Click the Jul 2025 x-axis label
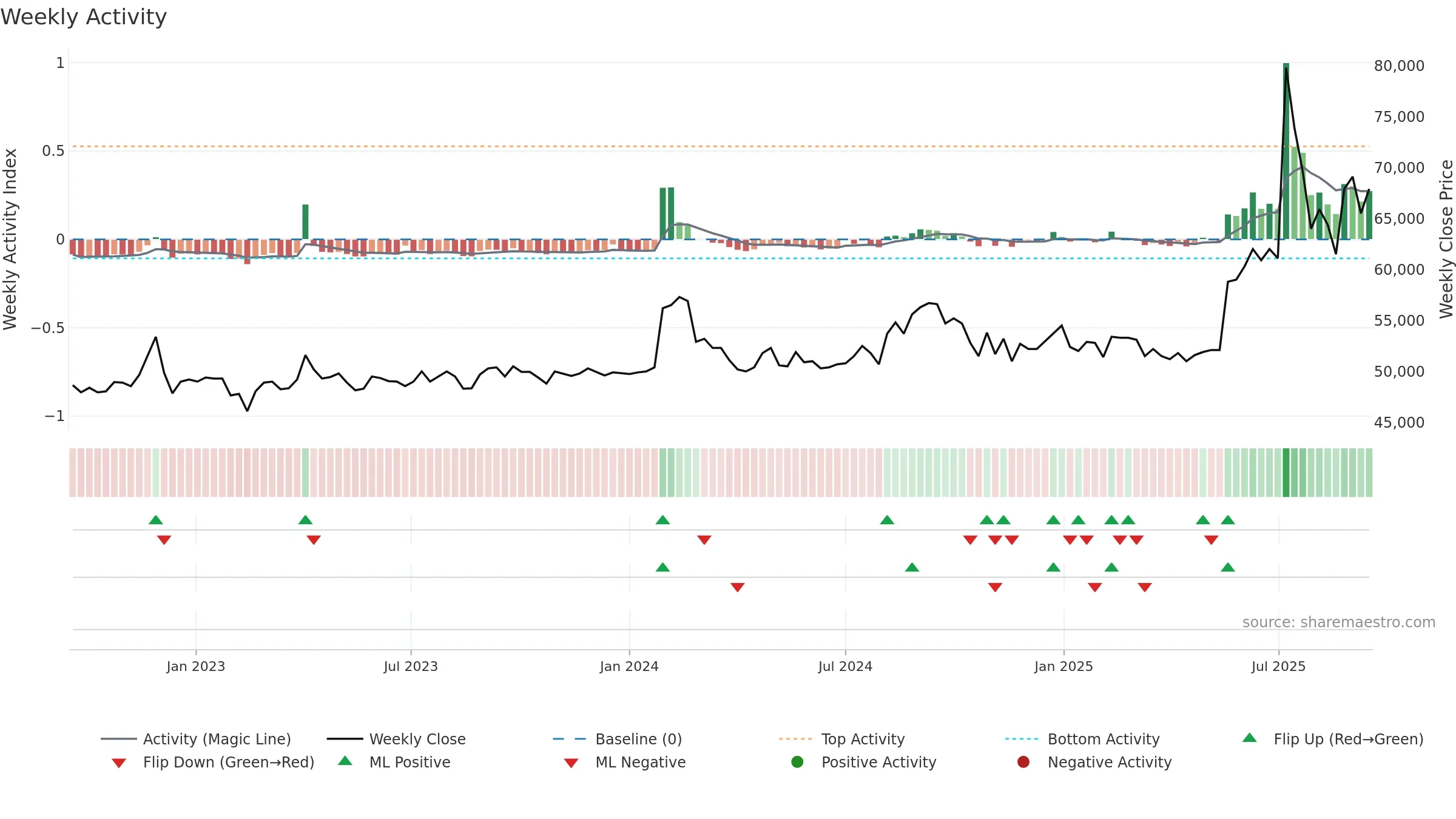This screenshot has height=819, width=1456. tap(1278, 666)
